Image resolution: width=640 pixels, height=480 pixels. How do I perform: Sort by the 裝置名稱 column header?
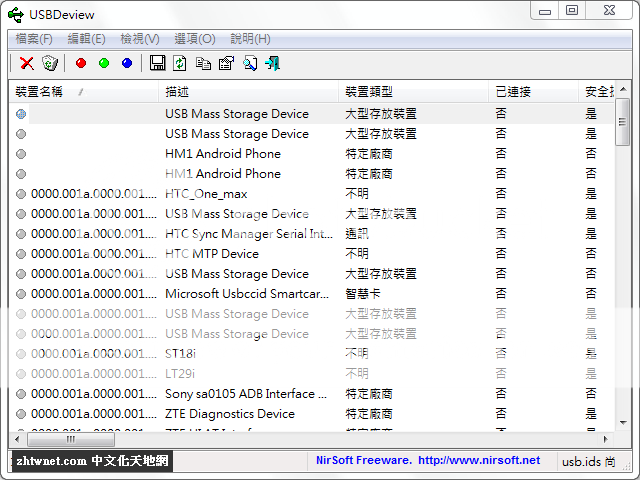coord(83,92)
